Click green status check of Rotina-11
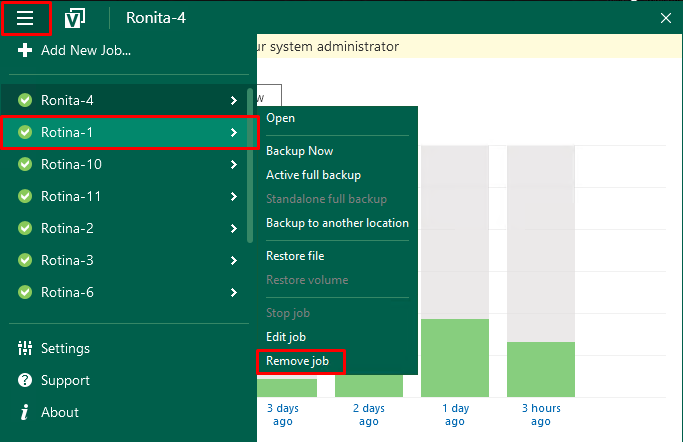This screenshot has width=683, height=442. 25,196
